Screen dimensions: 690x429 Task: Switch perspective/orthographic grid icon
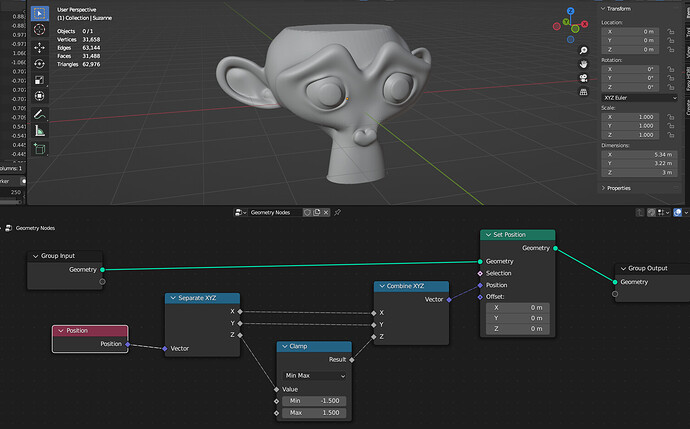pyautogui.click(x=584, y=92)
